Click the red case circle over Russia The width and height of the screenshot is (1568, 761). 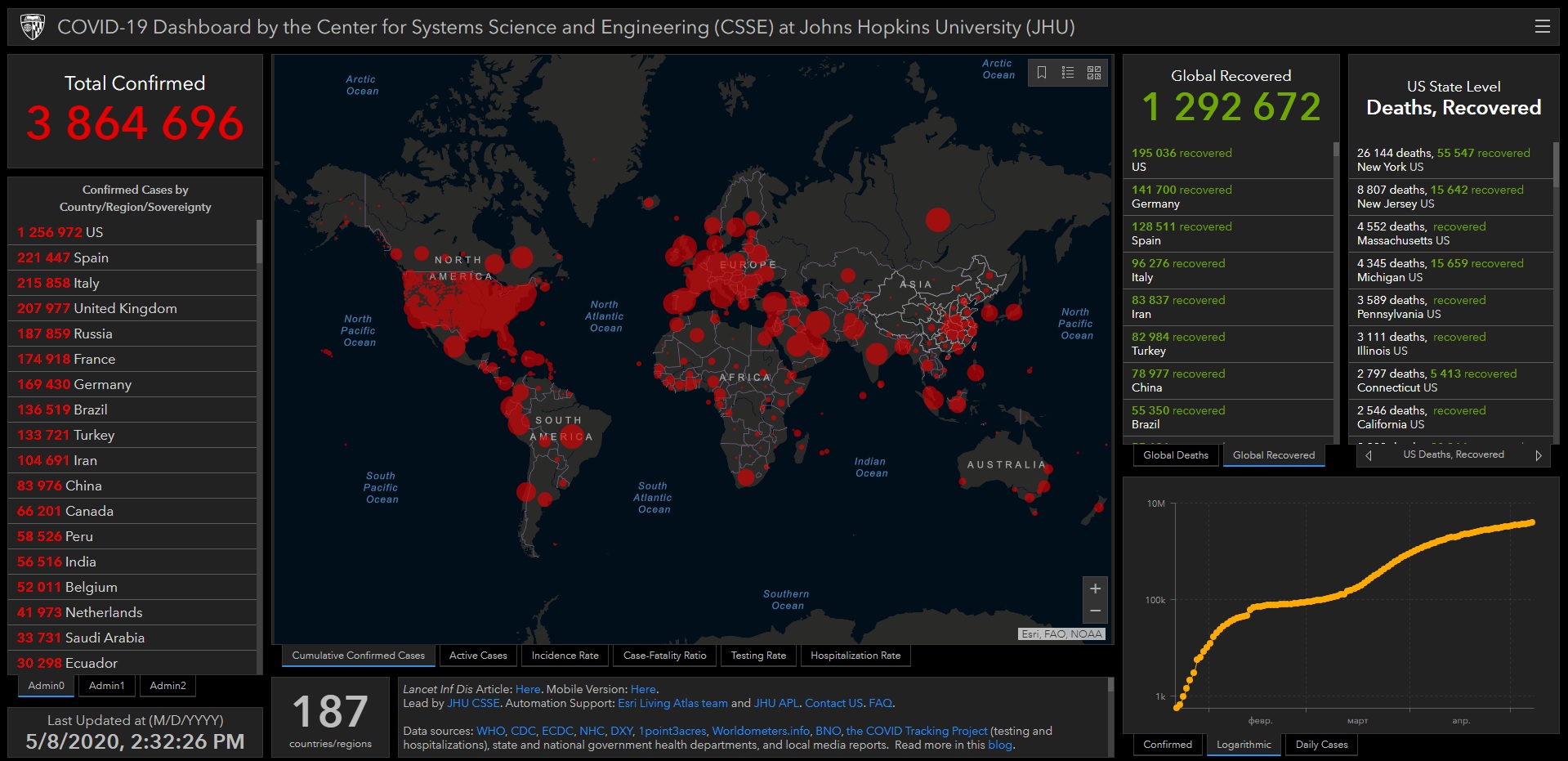pyautogui.click(x=938, y=219)
